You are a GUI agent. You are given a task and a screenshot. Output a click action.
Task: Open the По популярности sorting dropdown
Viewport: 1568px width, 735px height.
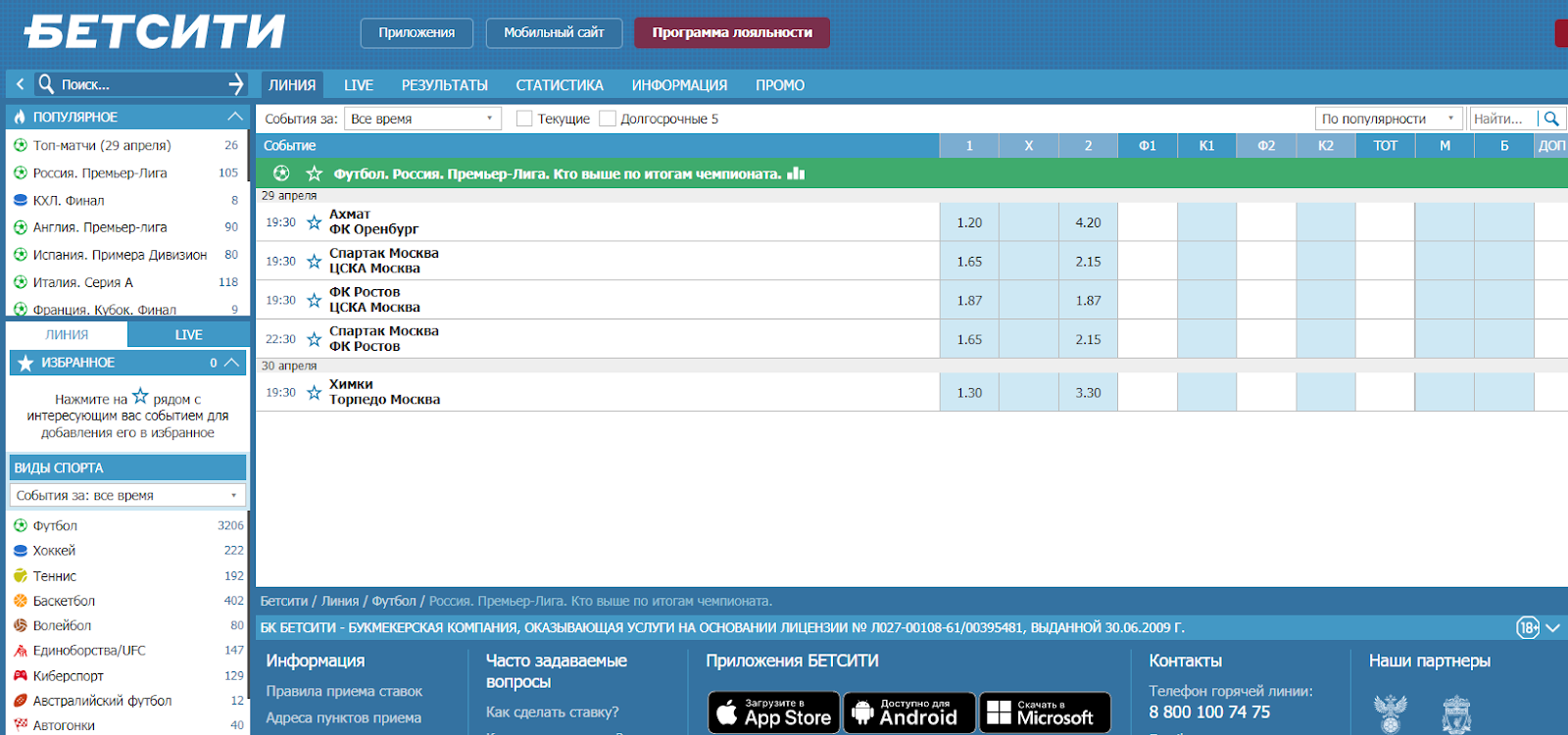(1389, 119)
